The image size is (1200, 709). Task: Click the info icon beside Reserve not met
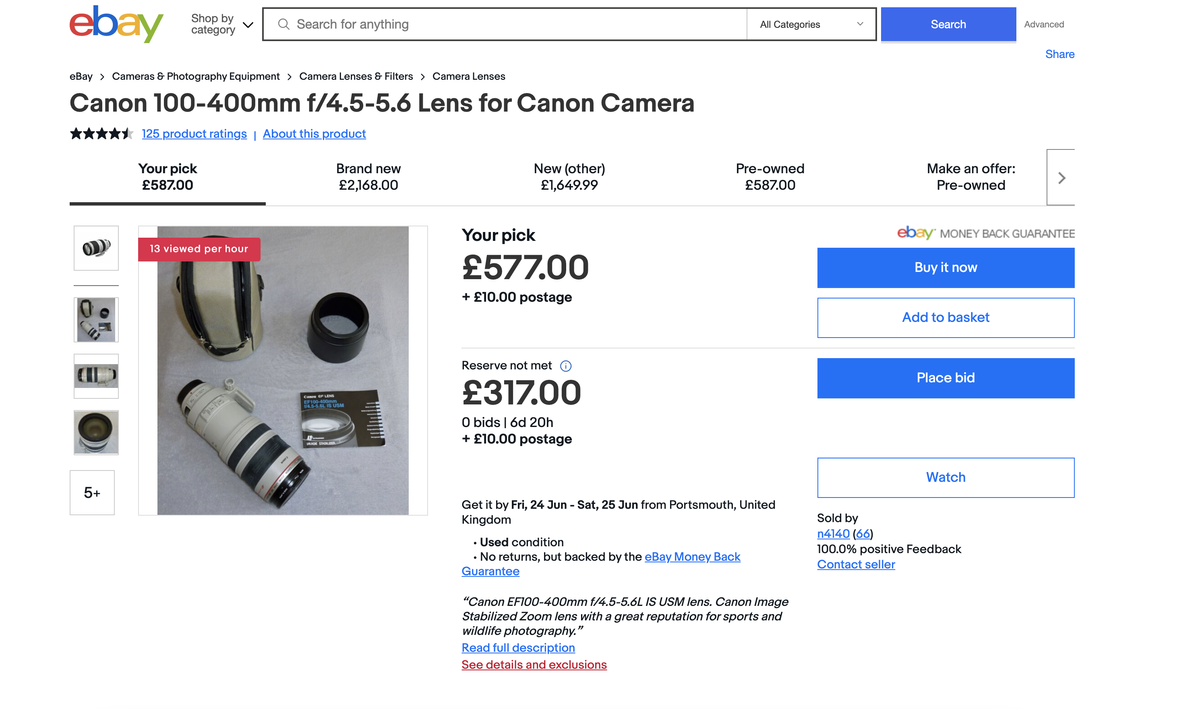pyautogui.click(x=566, y=366)
